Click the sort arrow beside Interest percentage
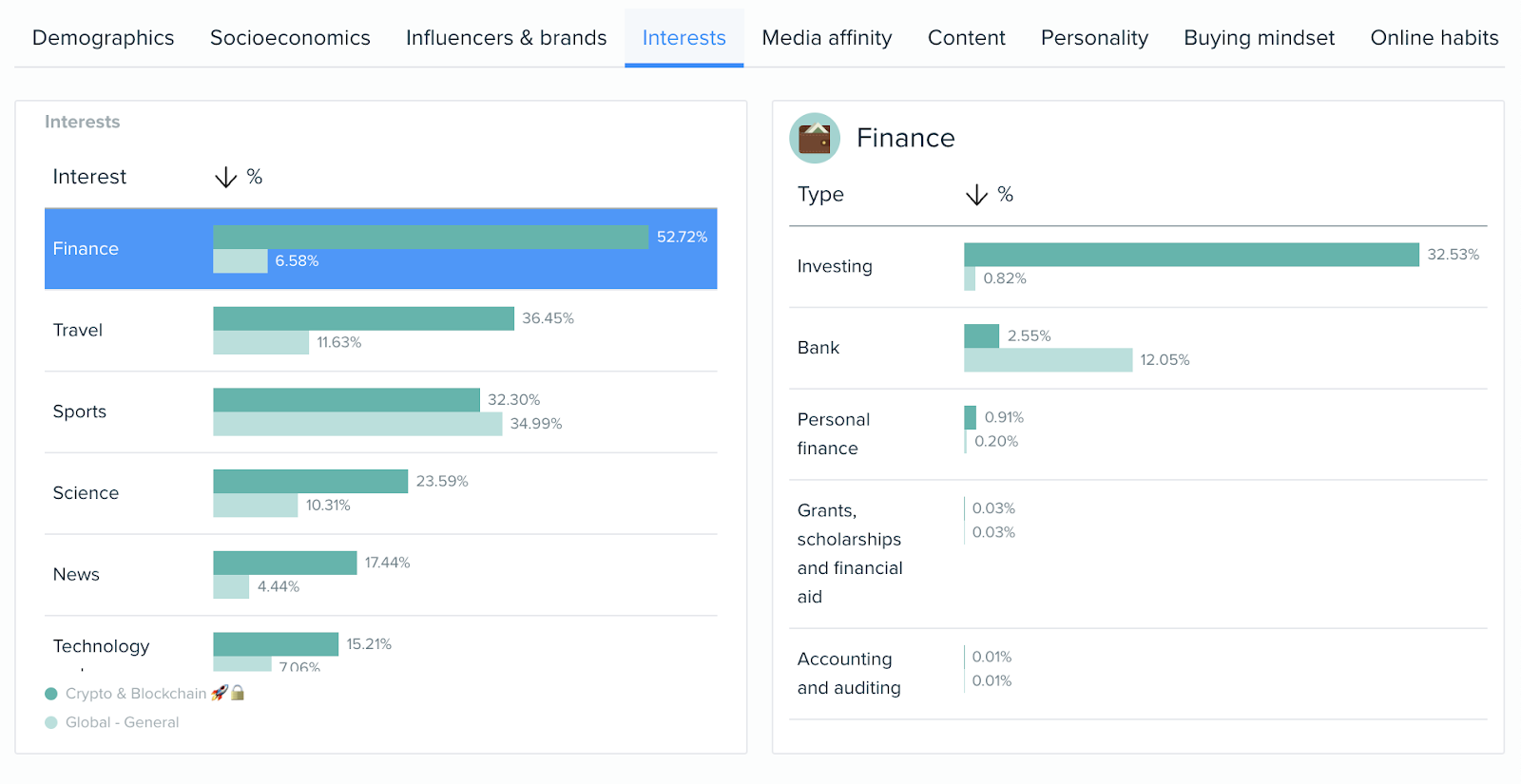This screenshot has height=784, width=1521. [224, 176]
